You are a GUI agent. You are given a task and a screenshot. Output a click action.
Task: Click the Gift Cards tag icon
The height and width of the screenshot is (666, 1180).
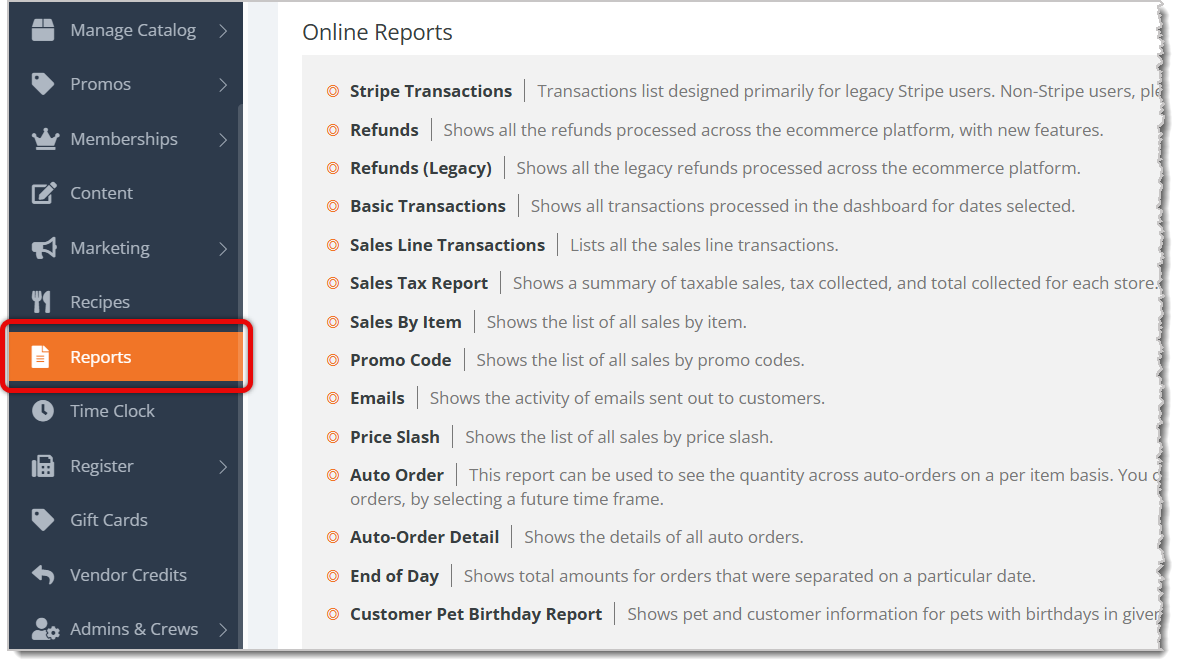[43, 519]
